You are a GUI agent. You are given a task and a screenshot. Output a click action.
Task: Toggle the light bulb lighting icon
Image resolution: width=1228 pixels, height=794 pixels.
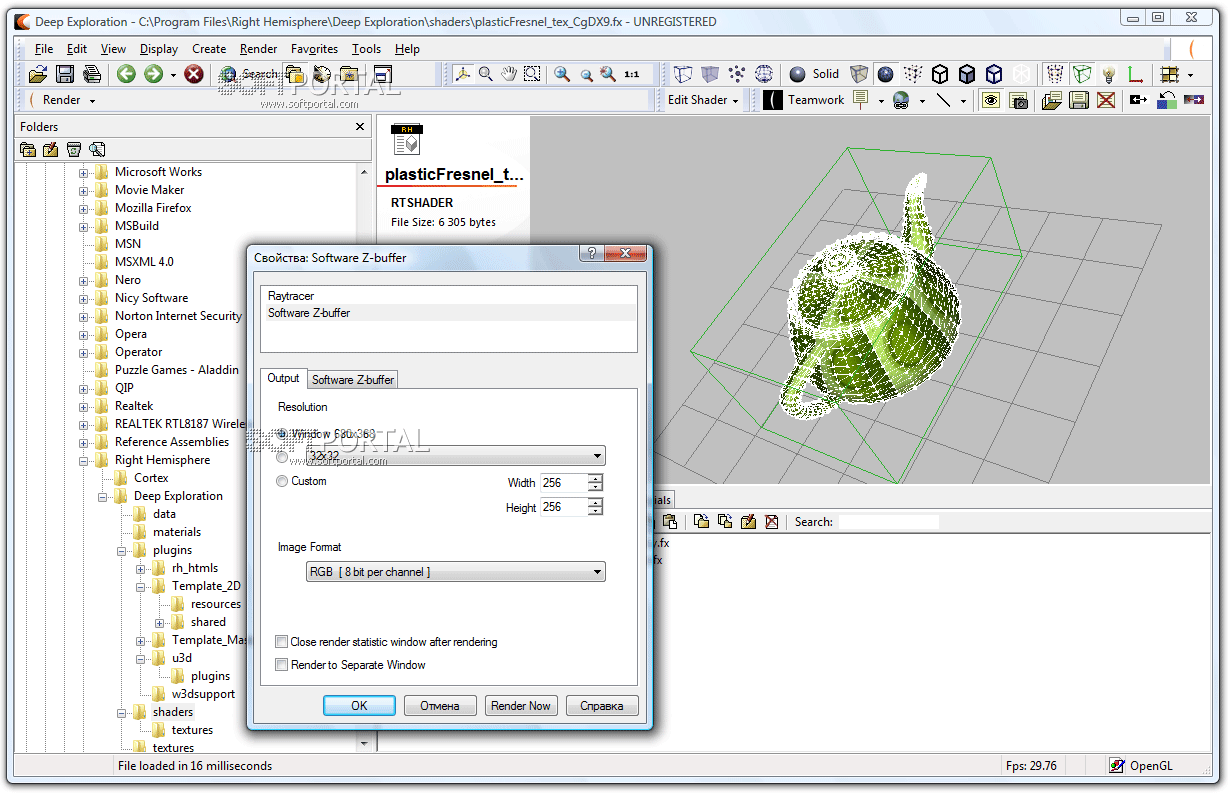point(1109,74)
